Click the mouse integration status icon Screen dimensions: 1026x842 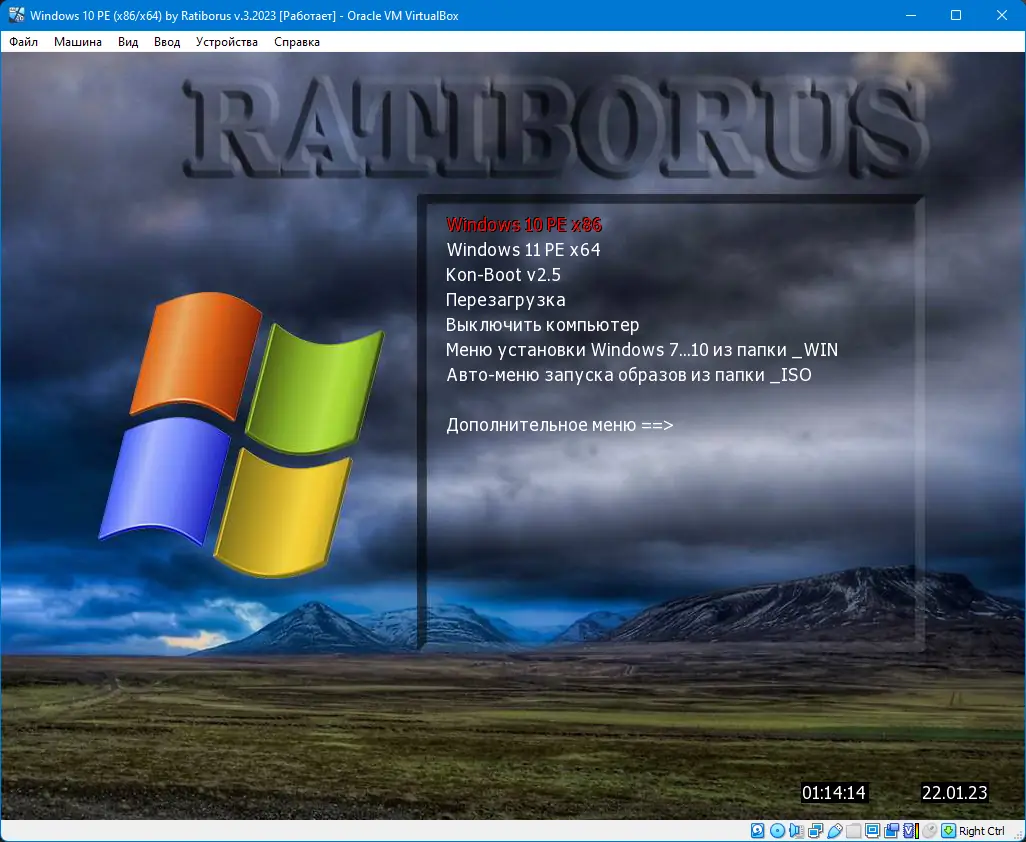point(929,831)
